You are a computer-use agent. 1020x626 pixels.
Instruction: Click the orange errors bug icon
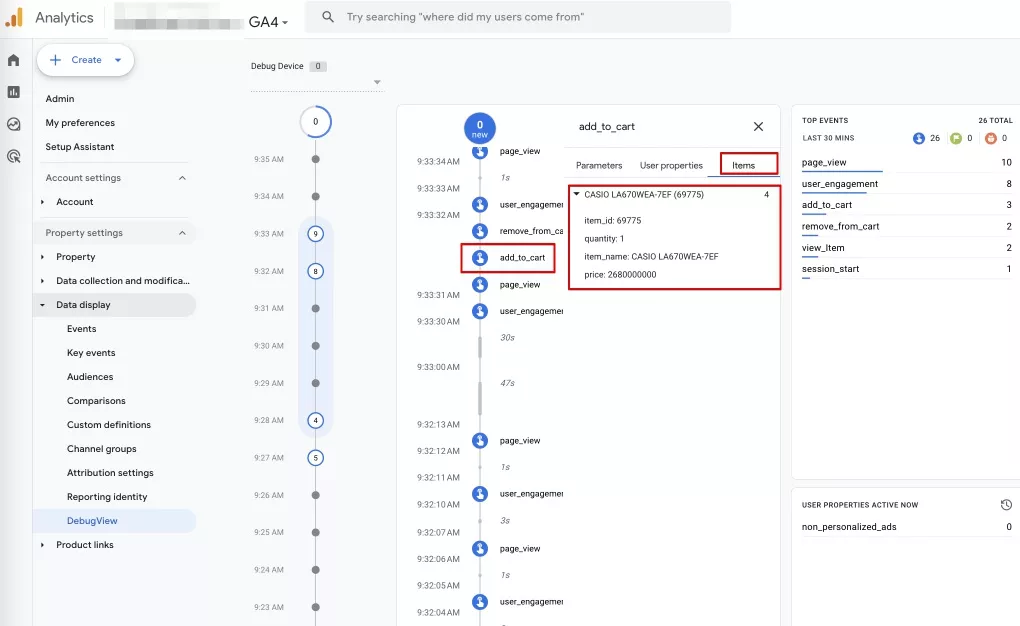coord(991,138)
